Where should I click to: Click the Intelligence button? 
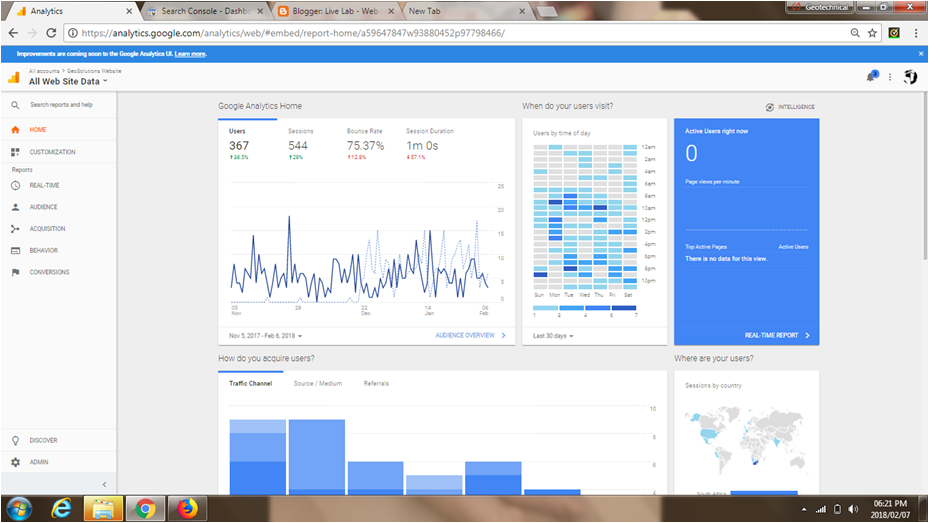(x=790, y=107)
